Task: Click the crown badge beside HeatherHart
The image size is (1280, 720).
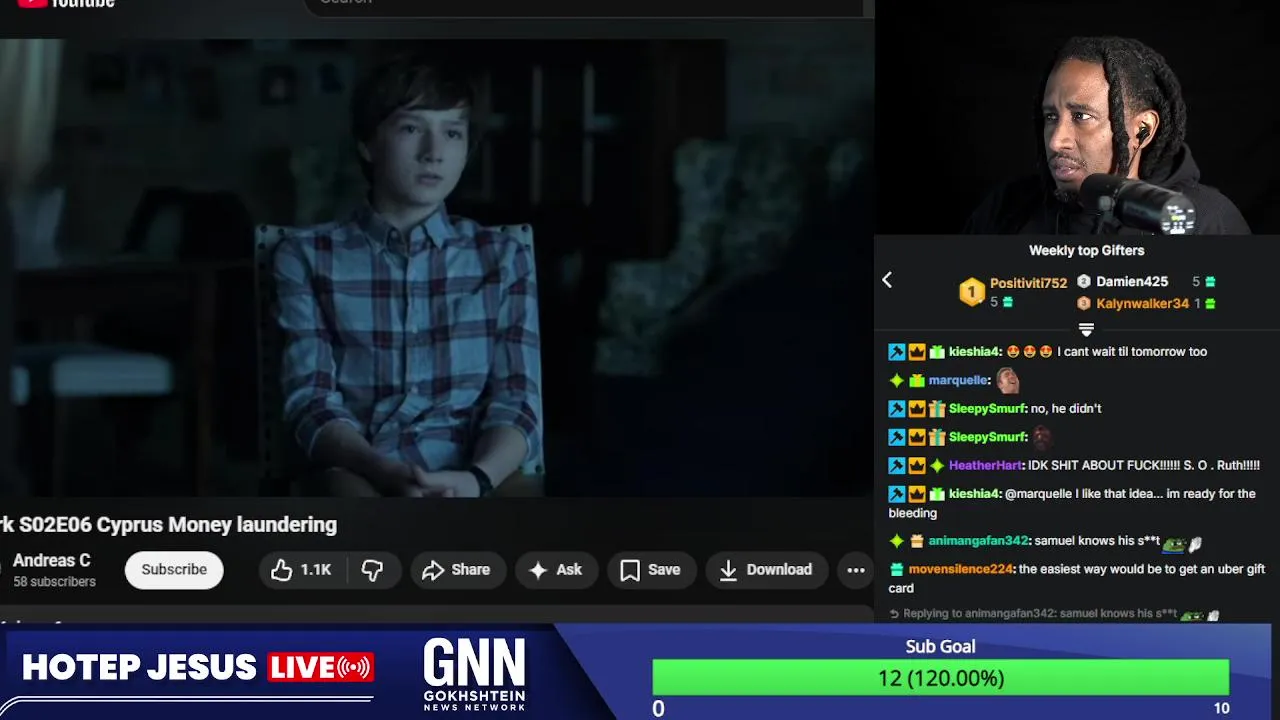Action: (917, 466)
